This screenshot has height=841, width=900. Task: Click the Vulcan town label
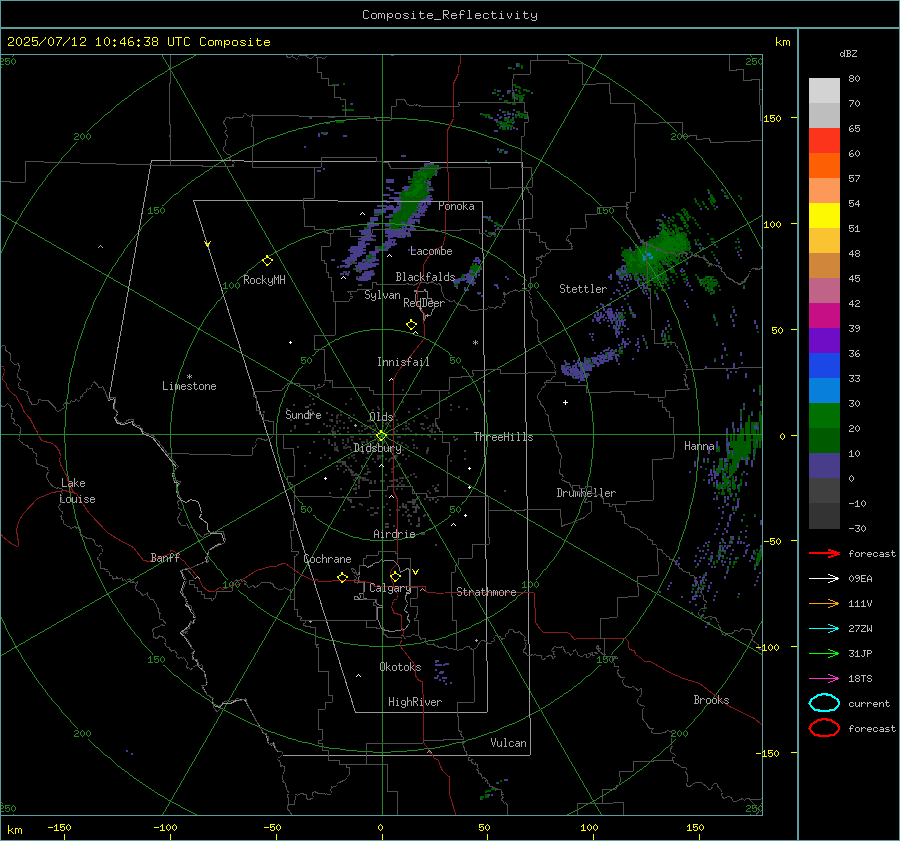(508, 743)
